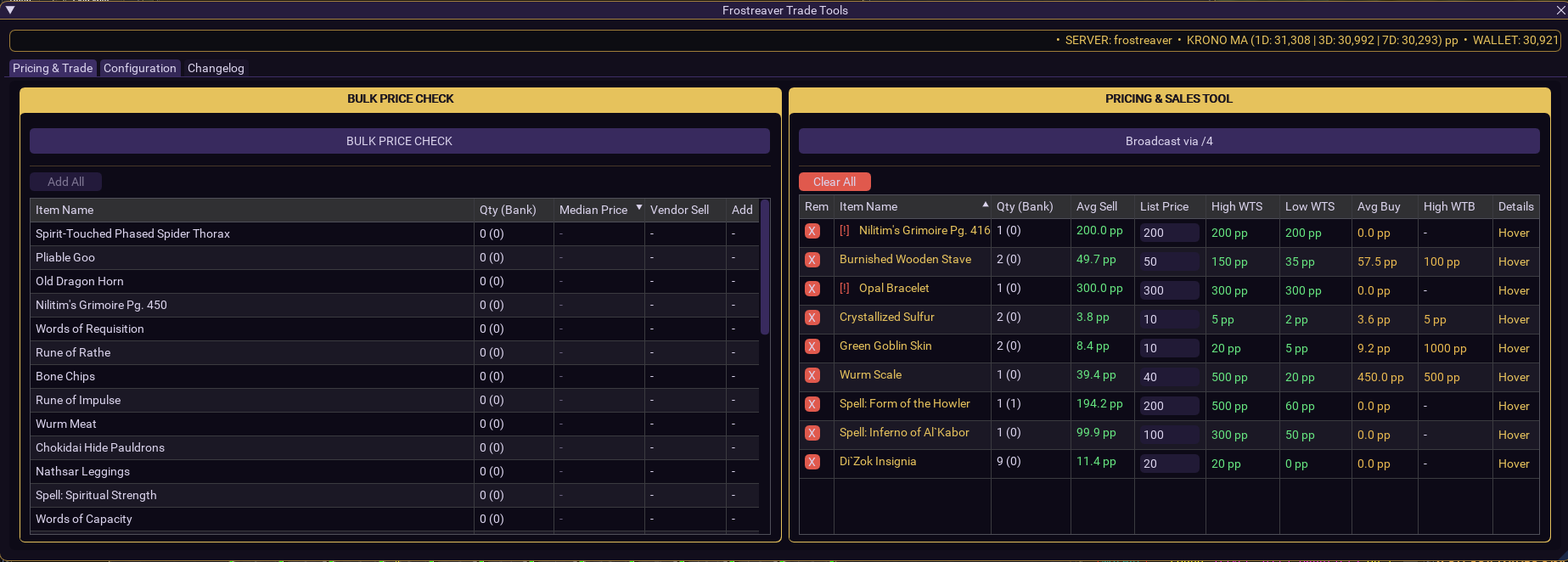
Task: Remove Green Goblin Skin row with X
Action: coord(812,346)
